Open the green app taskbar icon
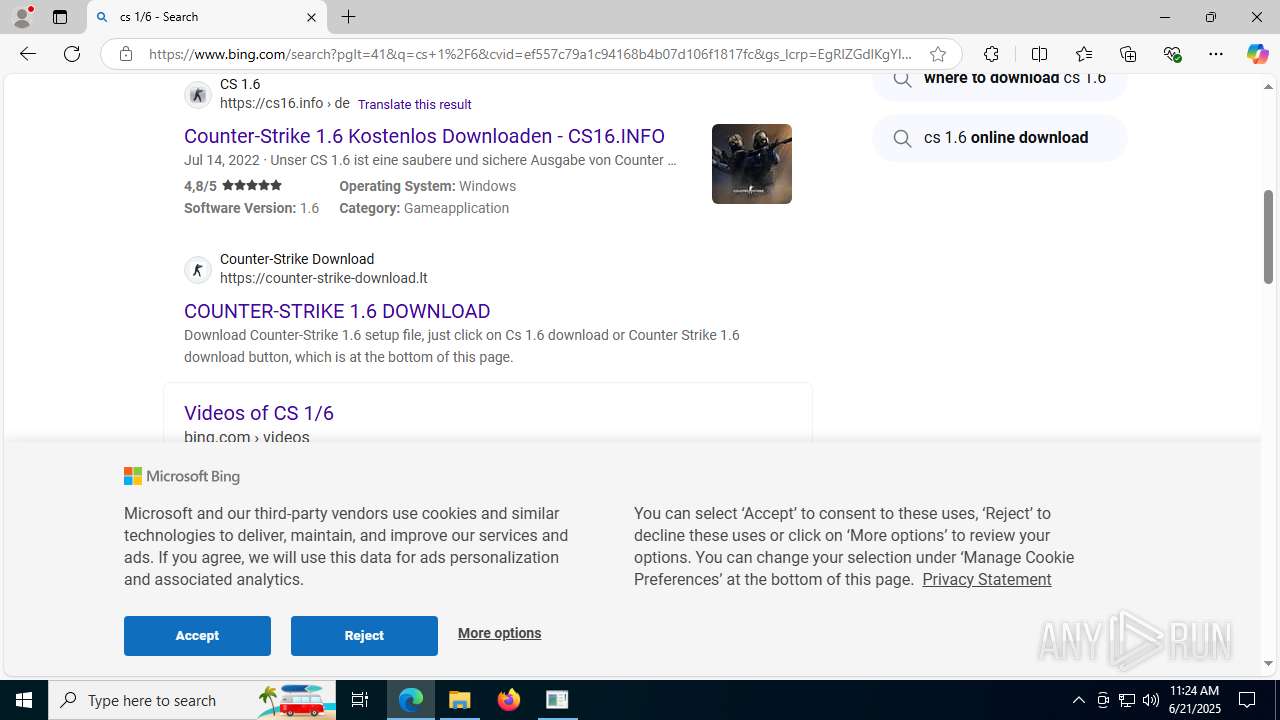 pos(557,700)
